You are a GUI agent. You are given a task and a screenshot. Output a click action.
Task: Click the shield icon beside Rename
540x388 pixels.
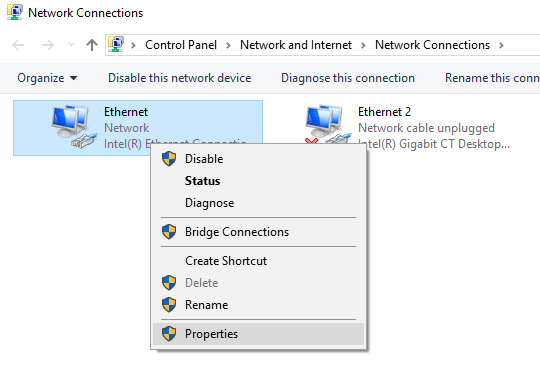click(x=169, y=305)
